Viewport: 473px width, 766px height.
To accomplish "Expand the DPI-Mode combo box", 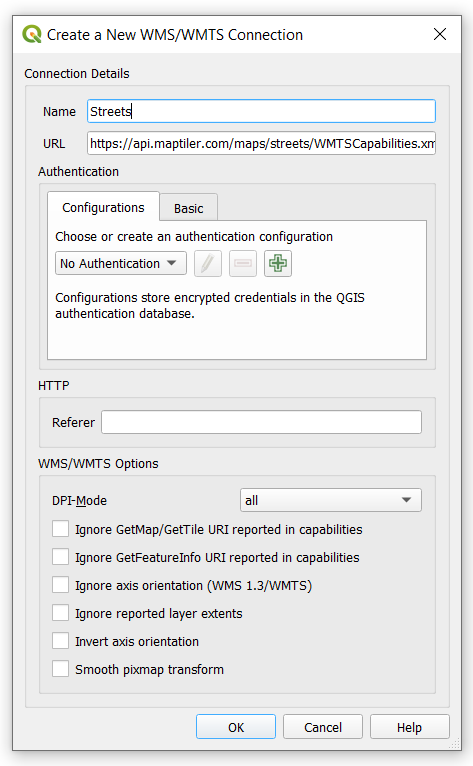I will 330,500.
